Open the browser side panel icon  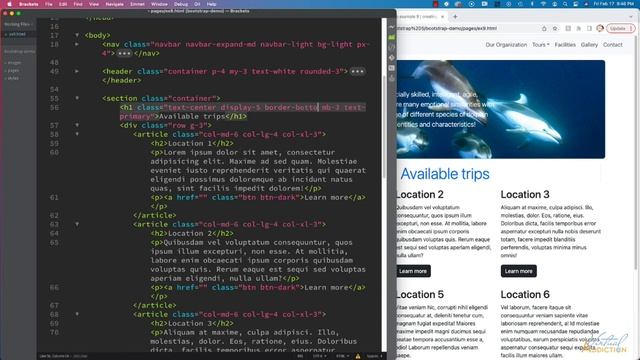tap(589, 29)
